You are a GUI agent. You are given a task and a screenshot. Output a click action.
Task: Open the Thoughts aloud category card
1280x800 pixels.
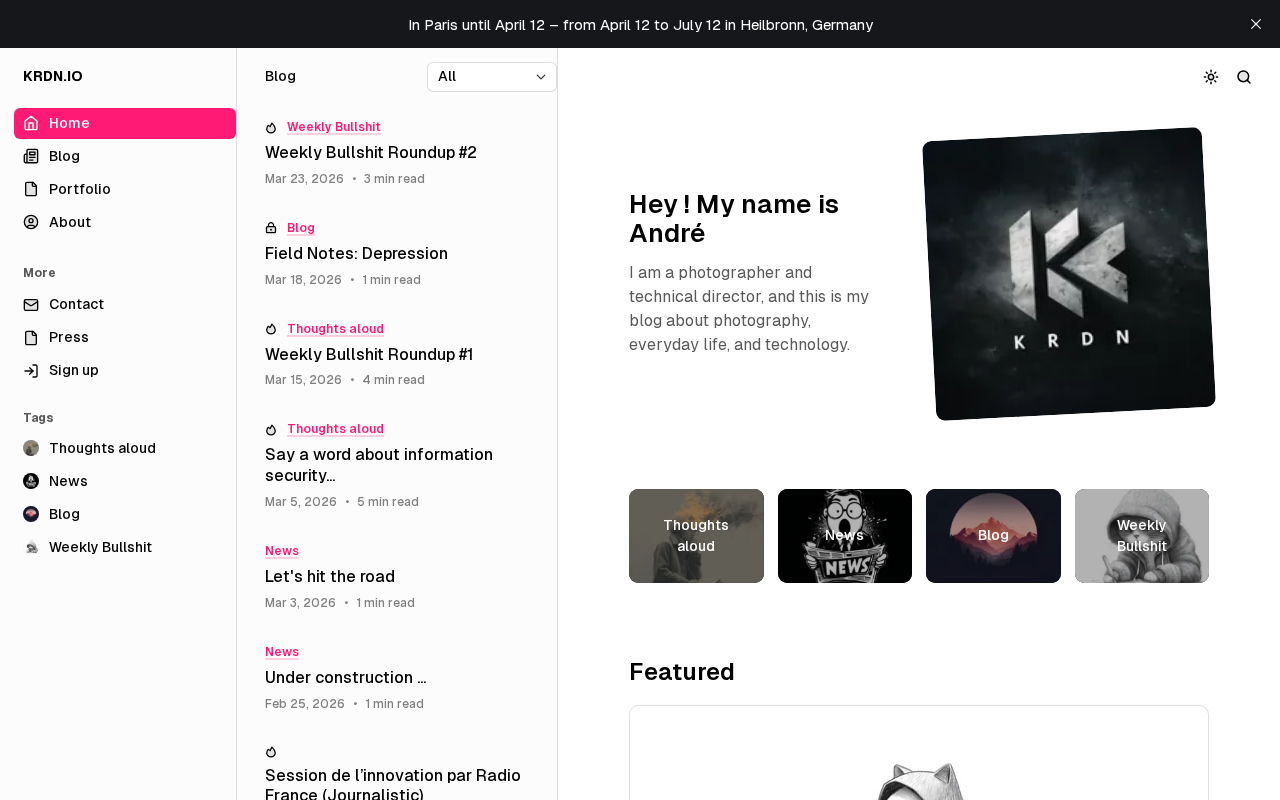pos(696,536)
